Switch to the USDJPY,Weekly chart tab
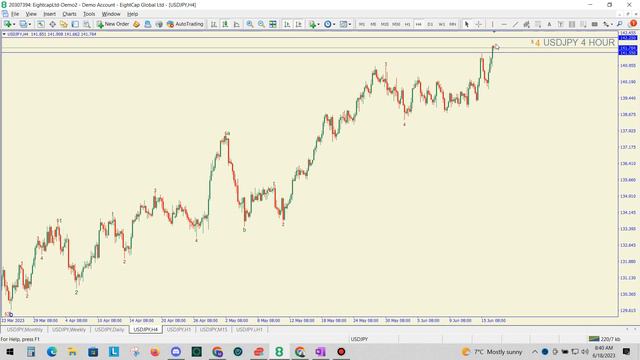The image size is (640, 360). [x=69, y=329]
